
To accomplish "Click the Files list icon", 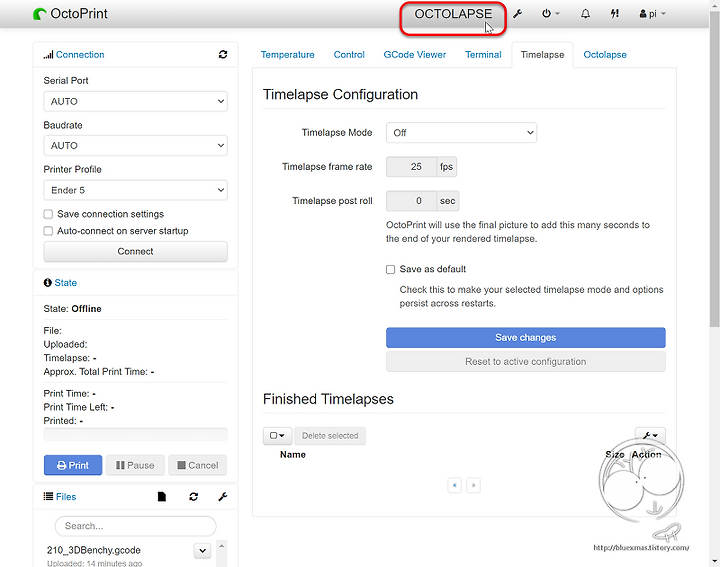I will point(48,496).
